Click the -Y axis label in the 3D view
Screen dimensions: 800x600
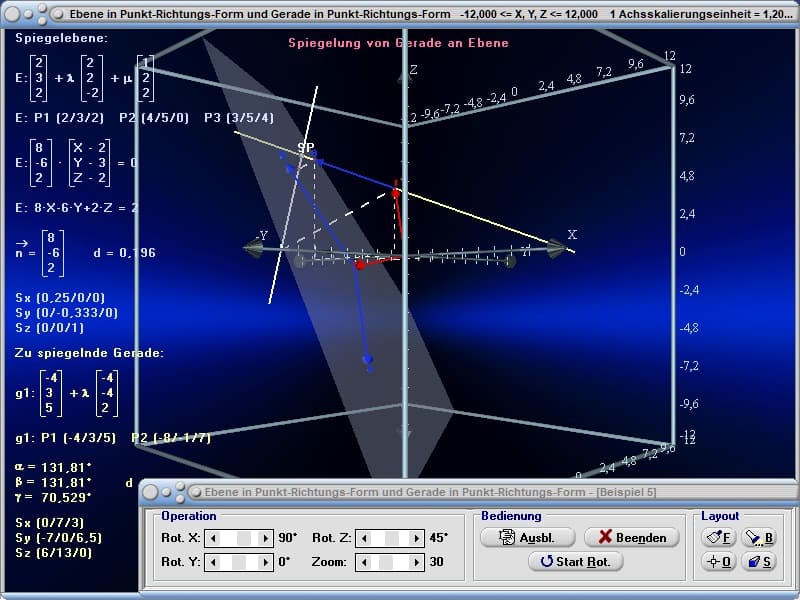tap(262, 235)
